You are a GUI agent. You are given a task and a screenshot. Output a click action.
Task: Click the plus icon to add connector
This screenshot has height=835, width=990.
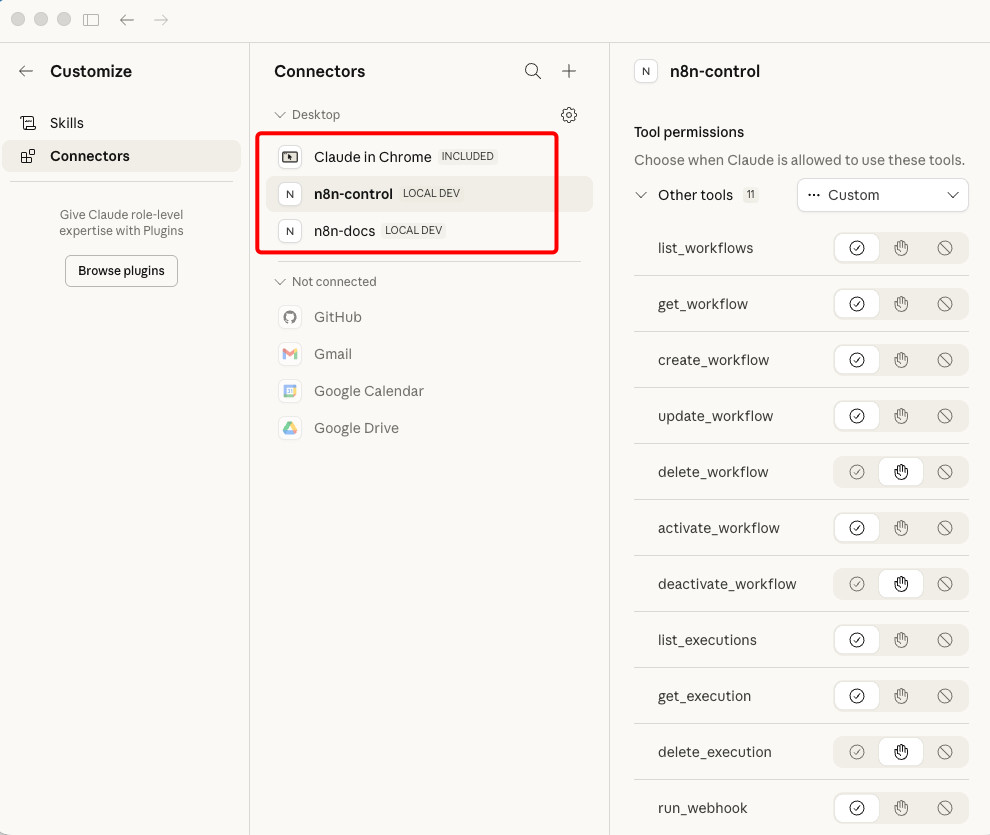coord(569,71)
